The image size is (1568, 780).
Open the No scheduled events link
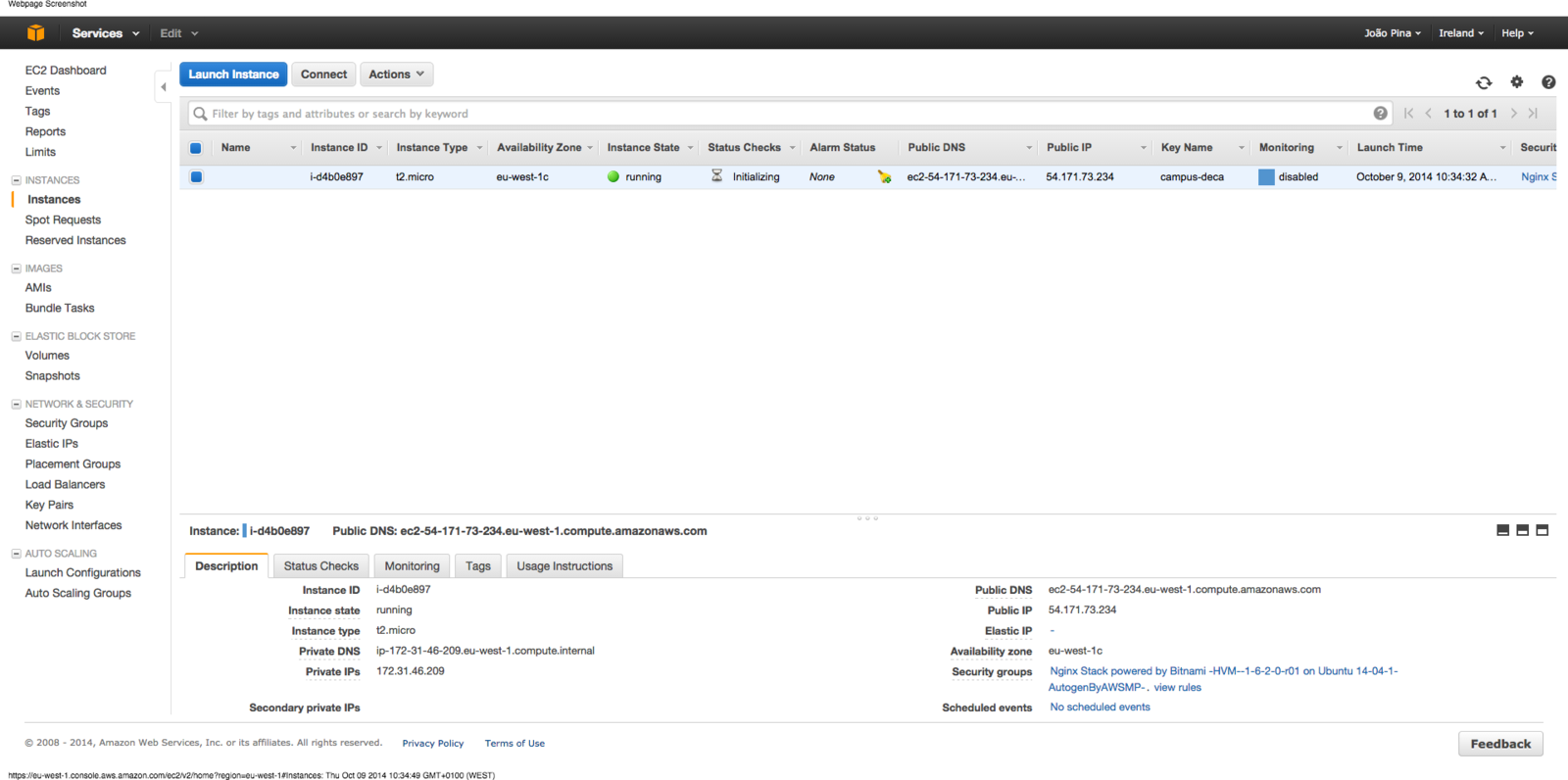1100,707
